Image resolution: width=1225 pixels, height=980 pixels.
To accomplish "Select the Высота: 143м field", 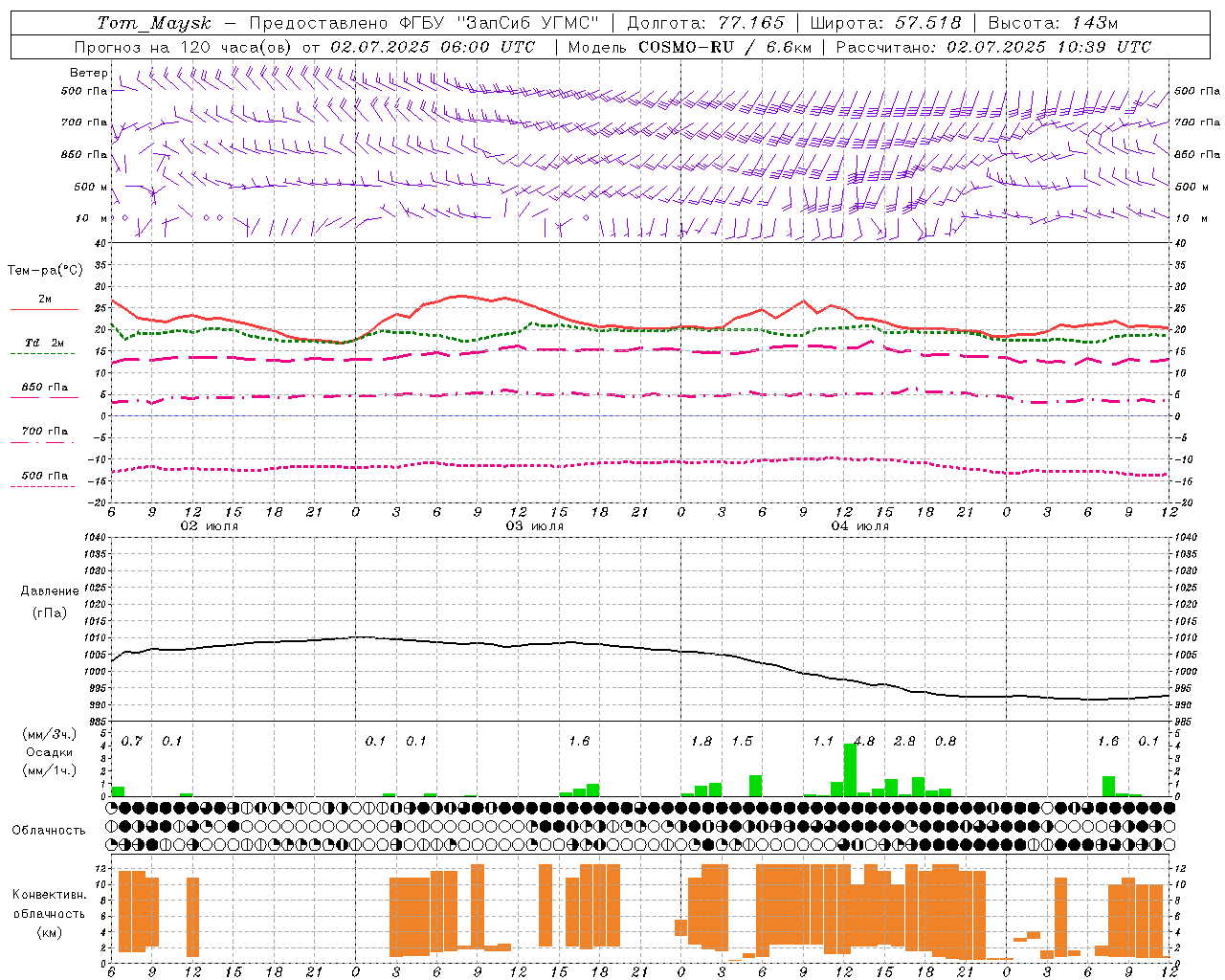I will 1053,23.
